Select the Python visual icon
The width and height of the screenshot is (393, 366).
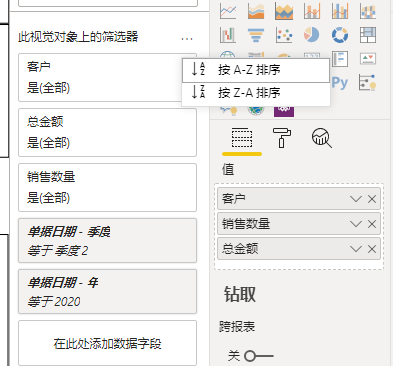(x=340, y=83)
